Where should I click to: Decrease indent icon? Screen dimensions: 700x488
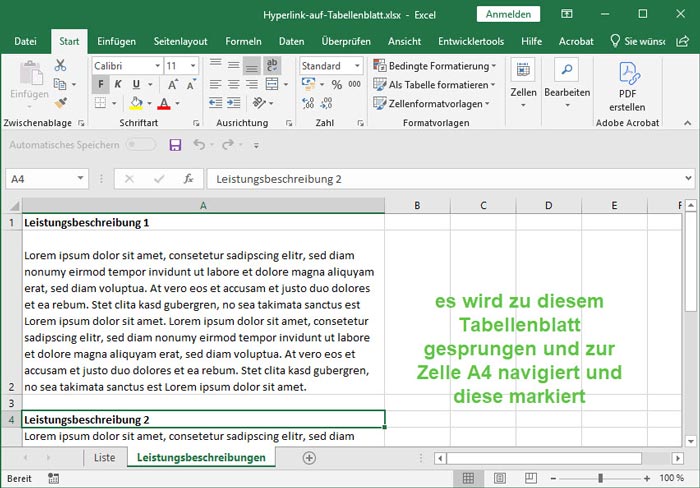click(x=216, y=103)
